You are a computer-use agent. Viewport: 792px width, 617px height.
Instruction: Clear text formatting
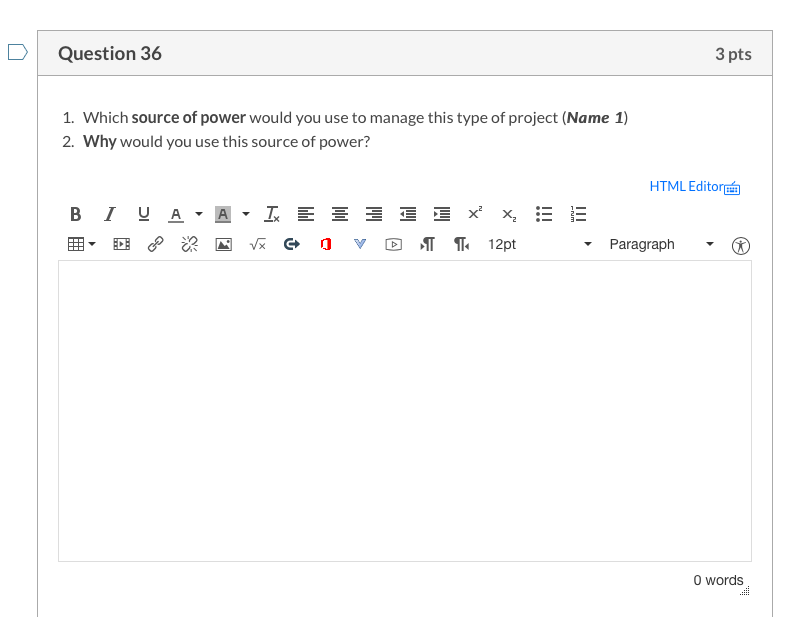272,214
